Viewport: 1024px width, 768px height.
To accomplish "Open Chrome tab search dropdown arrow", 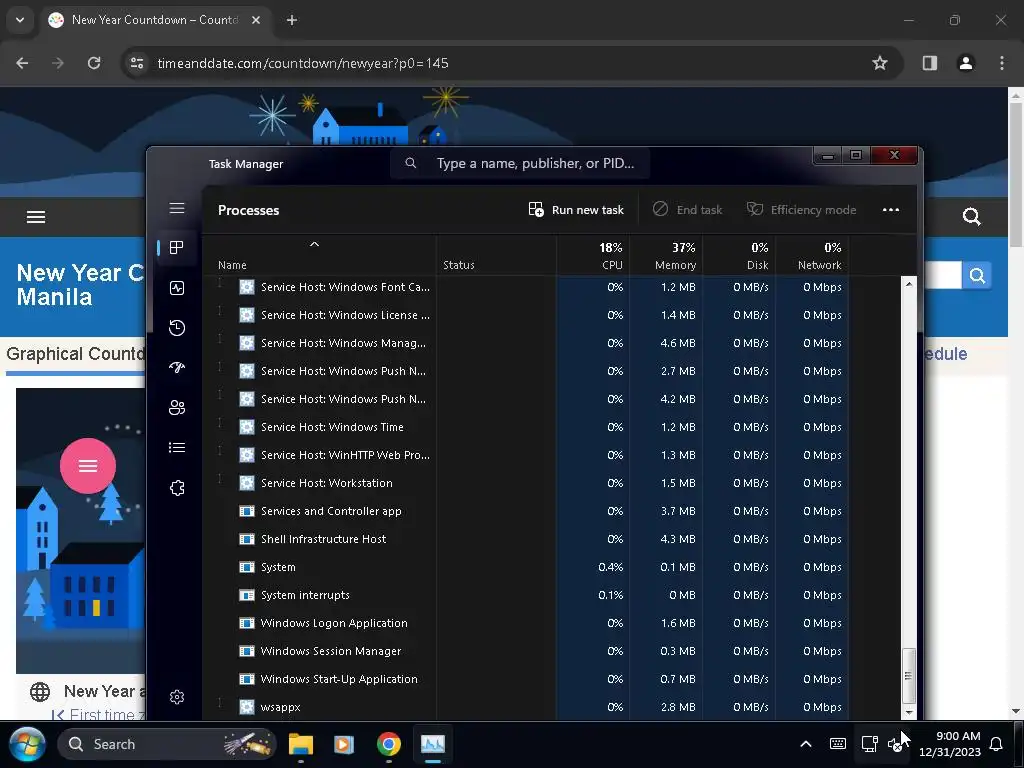I will [x=20, y=20].
